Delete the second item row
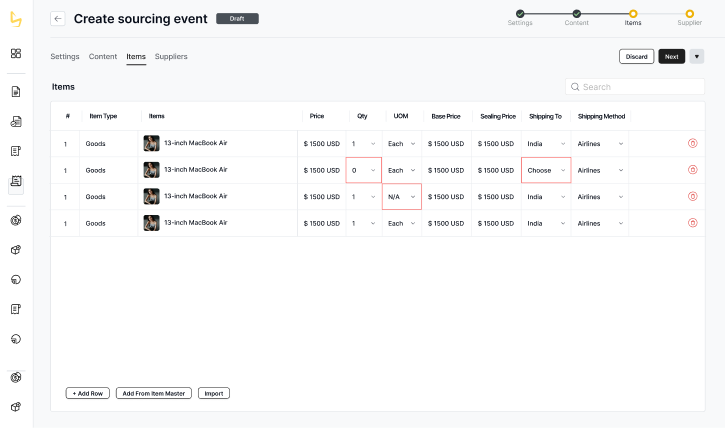This screenshot has width=725, height=428. click(x=692, y=170)
